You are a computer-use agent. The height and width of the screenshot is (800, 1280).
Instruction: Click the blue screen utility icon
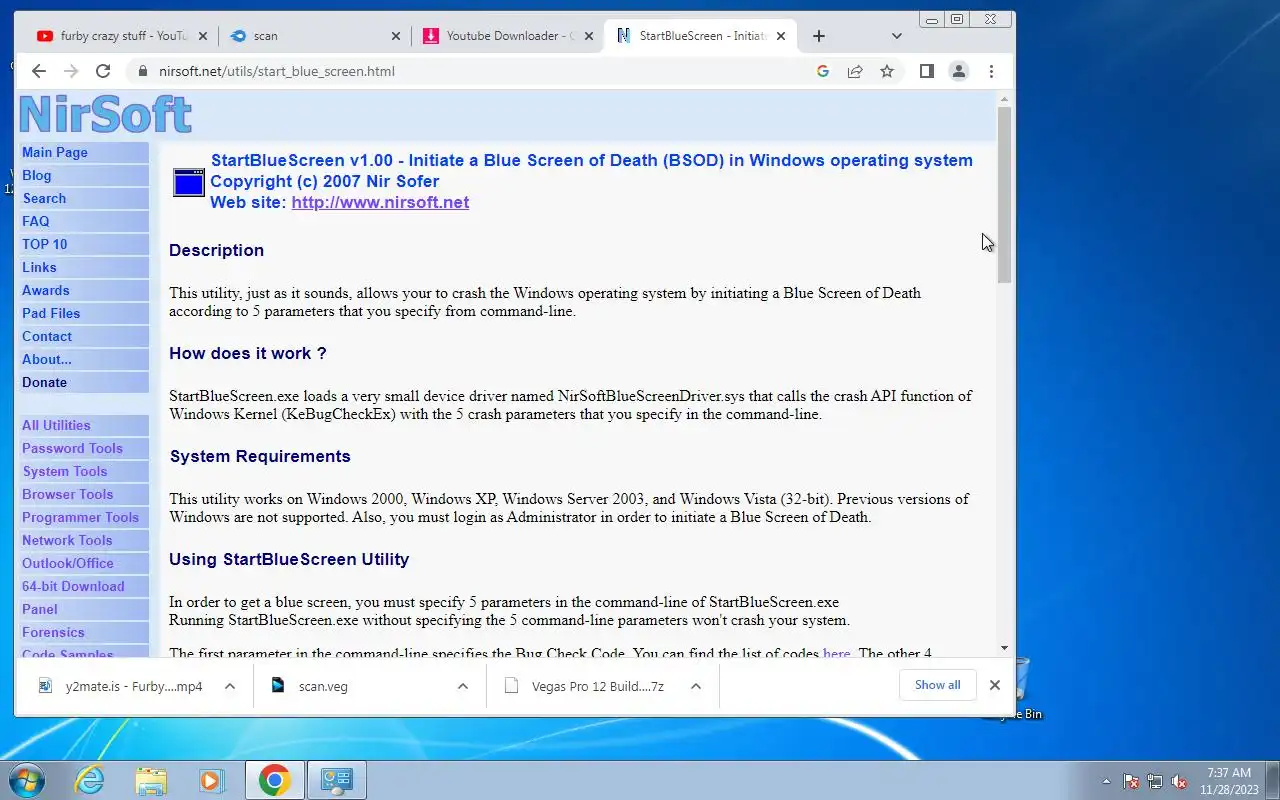[x=189, y=182]
